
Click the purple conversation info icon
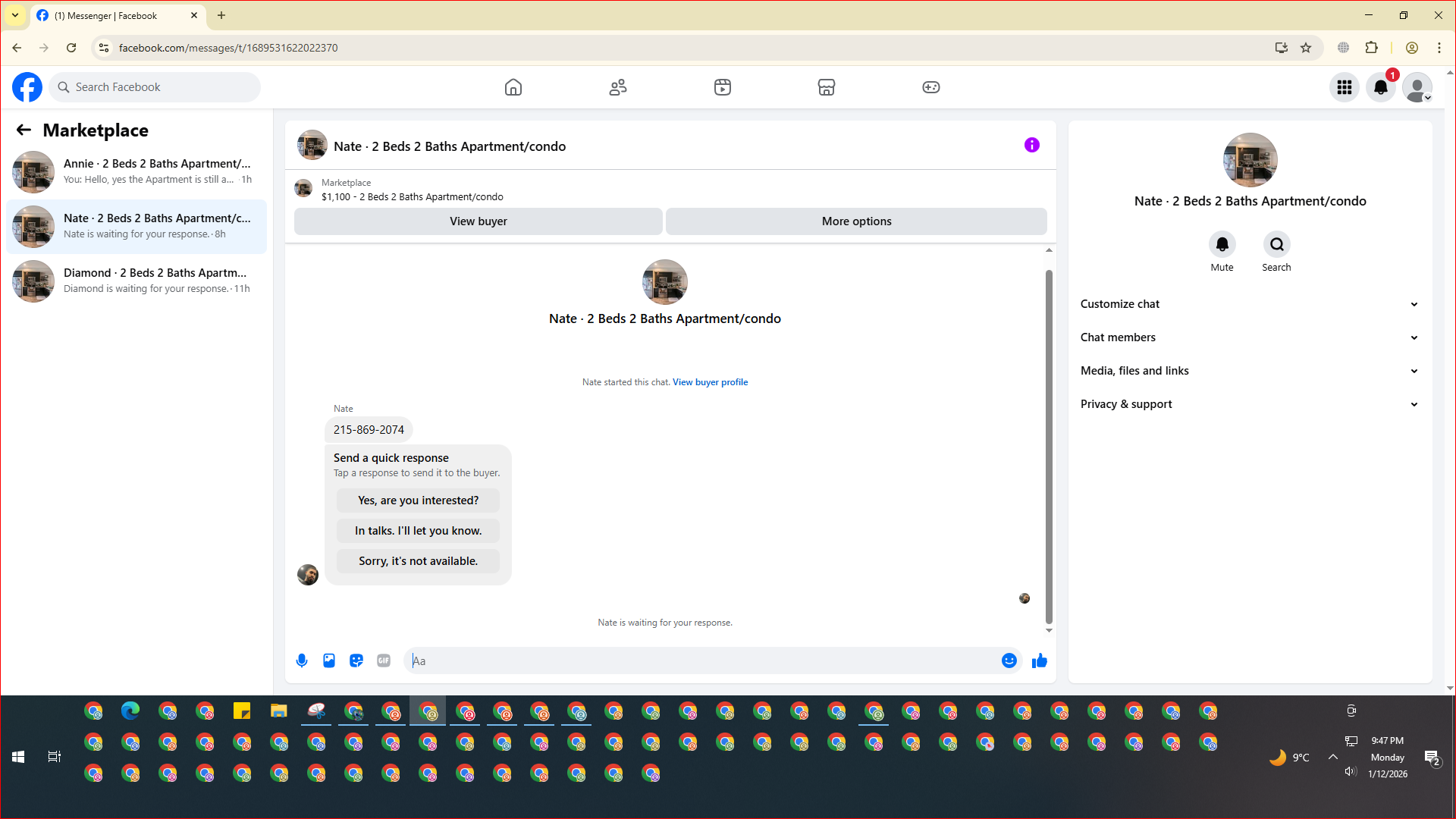click(x=1031, y=145)
